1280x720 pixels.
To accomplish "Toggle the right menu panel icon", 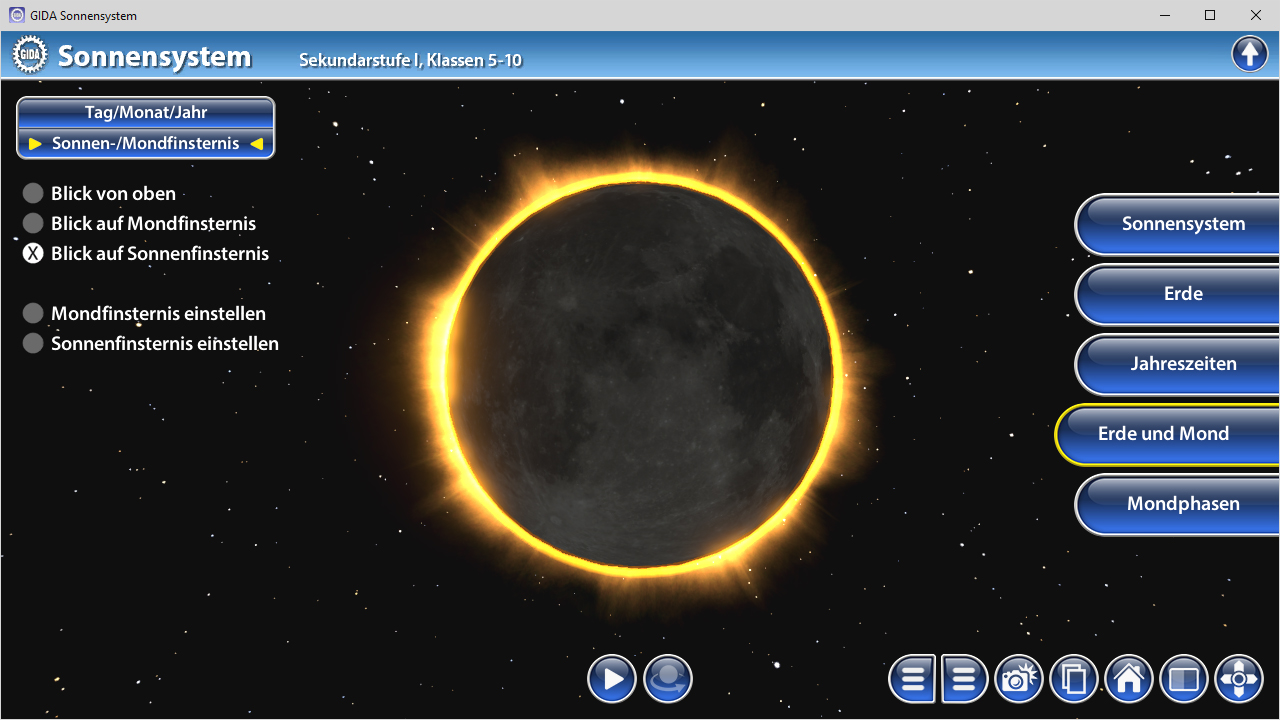I will click(x=964, y=680).
